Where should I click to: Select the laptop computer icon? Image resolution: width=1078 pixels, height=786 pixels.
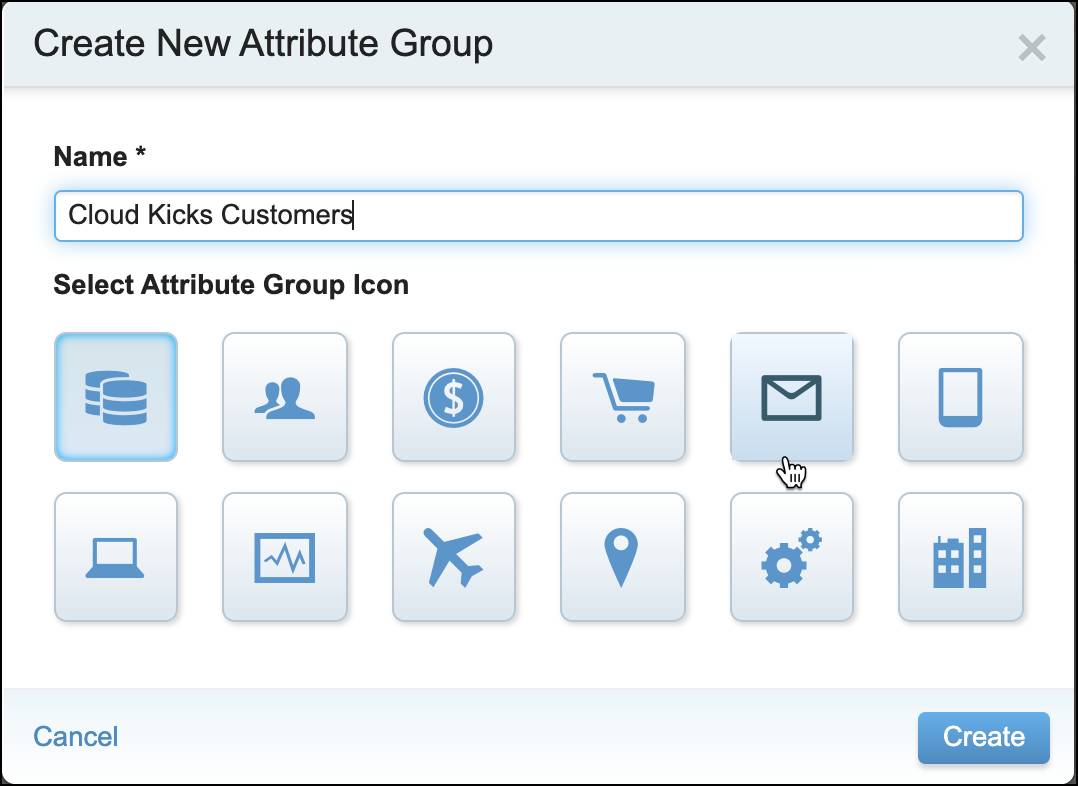point(116,557)
